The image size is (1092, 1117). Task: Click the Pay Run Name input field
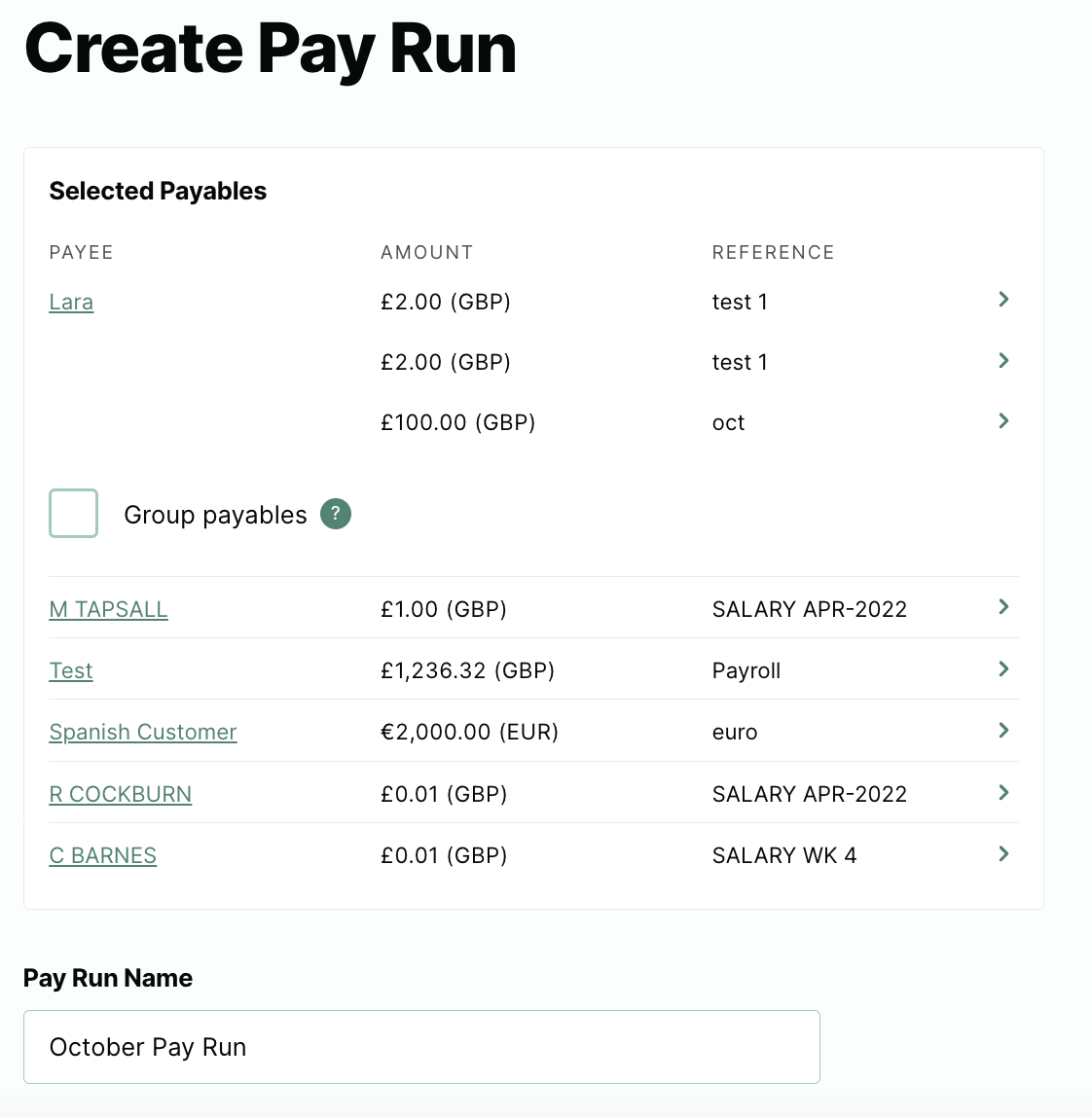(421, 1047)
